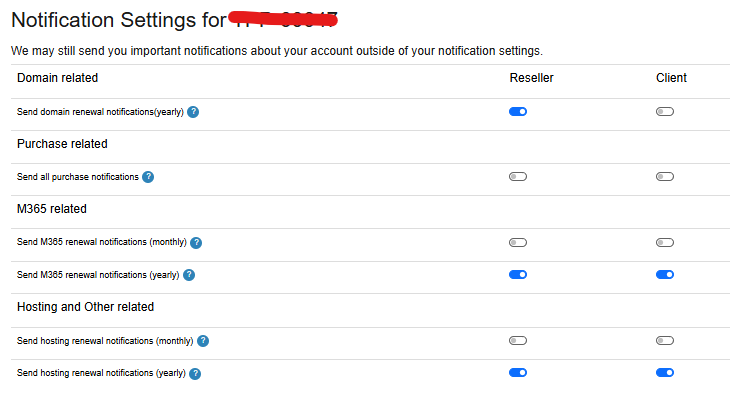Turn on Client M365 monthly renewal toggle
Viewport: 730px width, 405px height.
(x=665, y=243)
